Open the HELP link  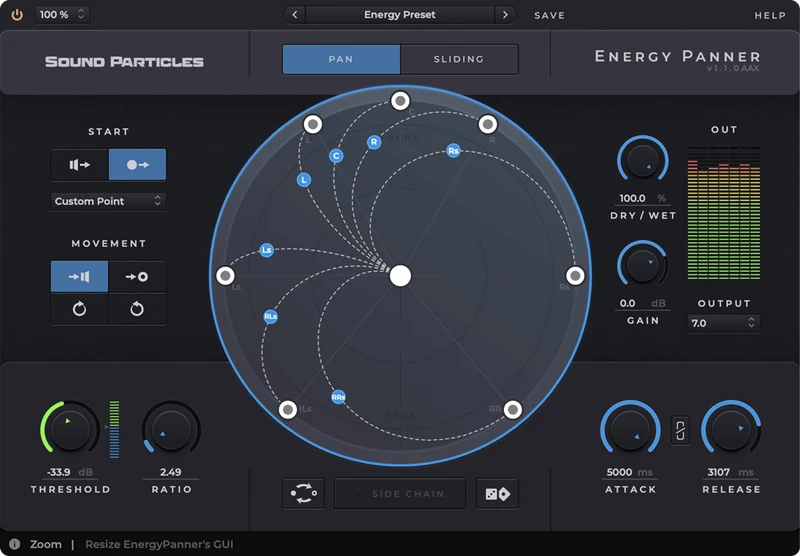pos(770,15)
